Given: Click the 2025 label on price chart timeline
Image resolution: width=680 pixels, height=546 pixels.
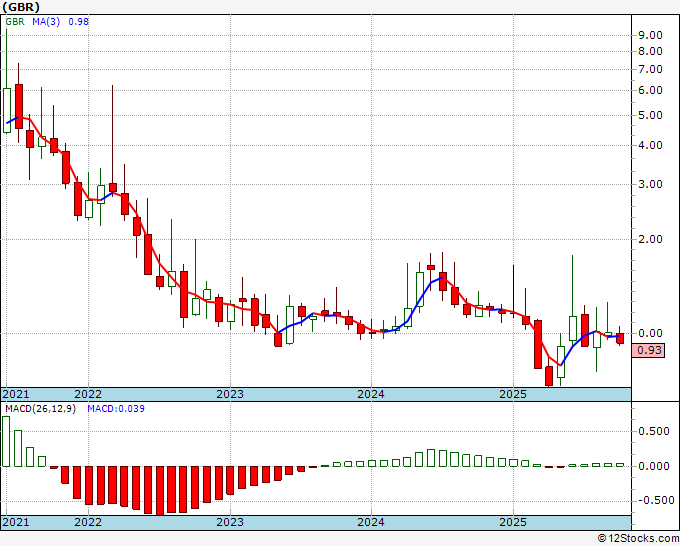Looking at the screenshot, I should (x=513, y=394).
